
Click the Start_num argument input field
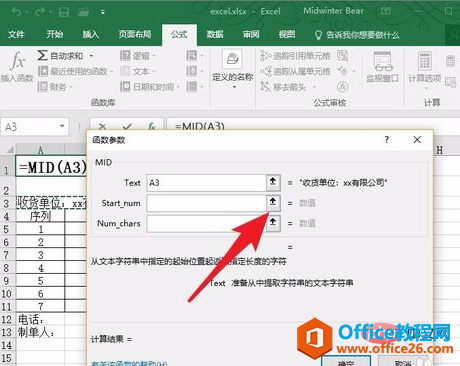206,203
